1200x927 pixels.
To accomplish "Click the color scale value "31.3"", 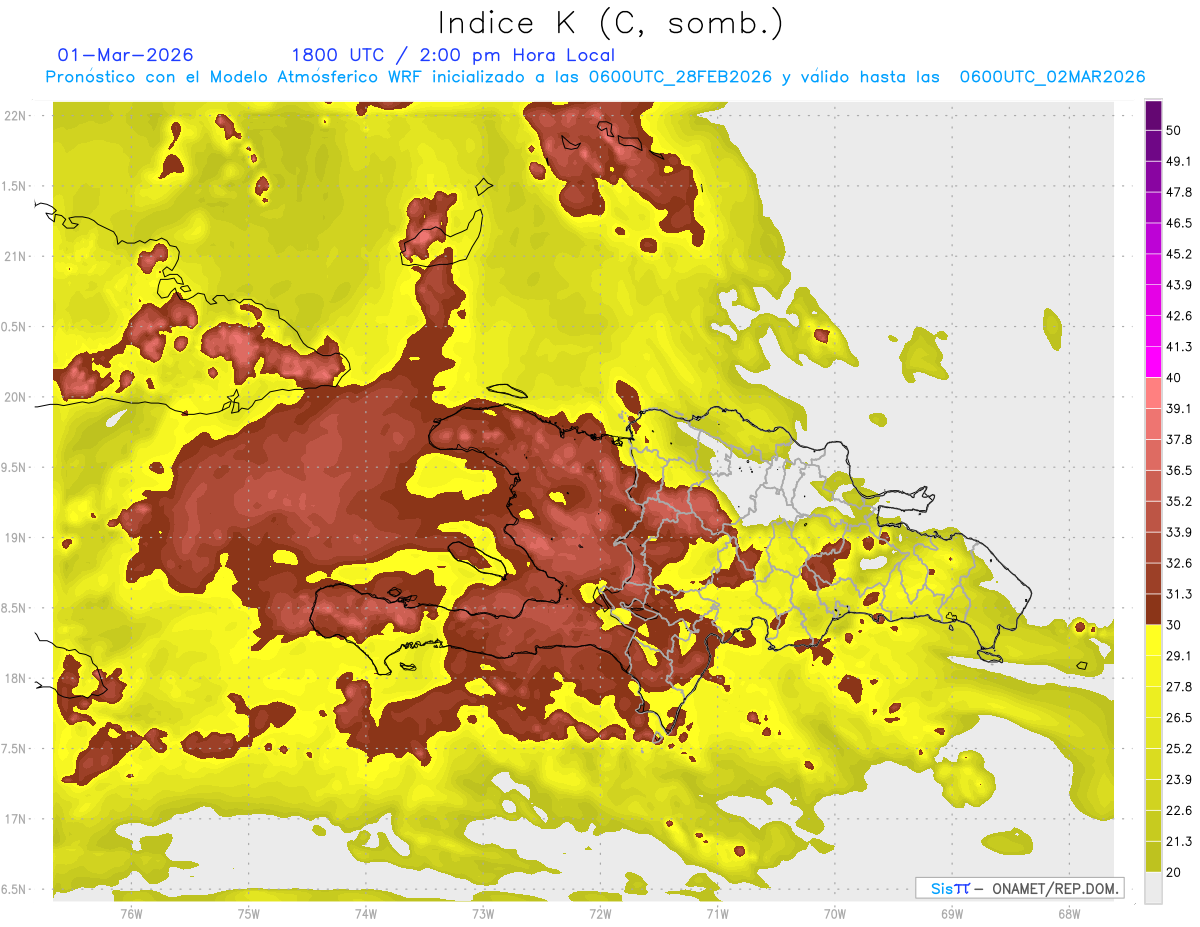I will point(1179,594).
